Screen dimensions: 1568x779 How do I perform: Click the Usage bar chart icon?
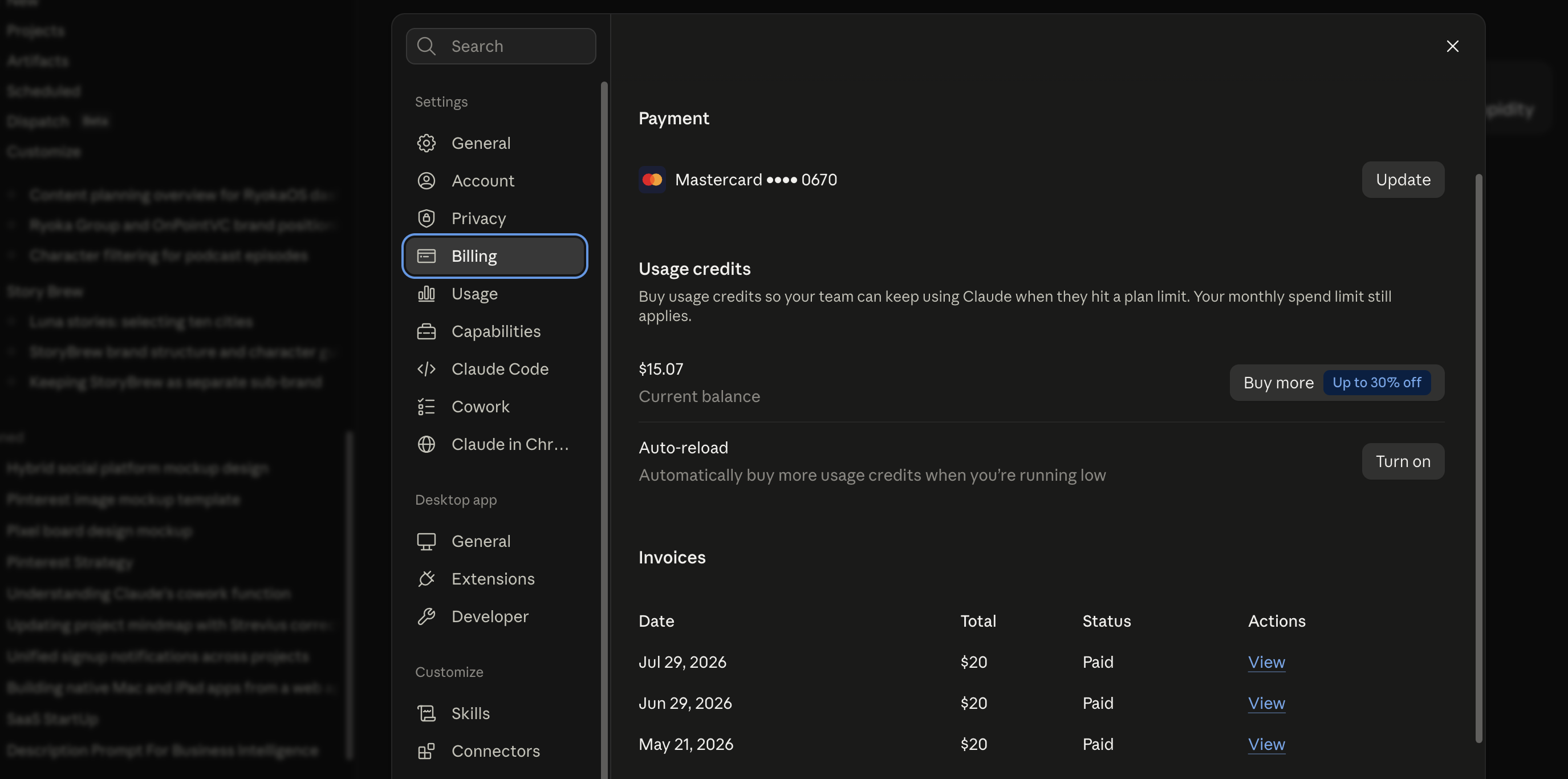point(426,294)
